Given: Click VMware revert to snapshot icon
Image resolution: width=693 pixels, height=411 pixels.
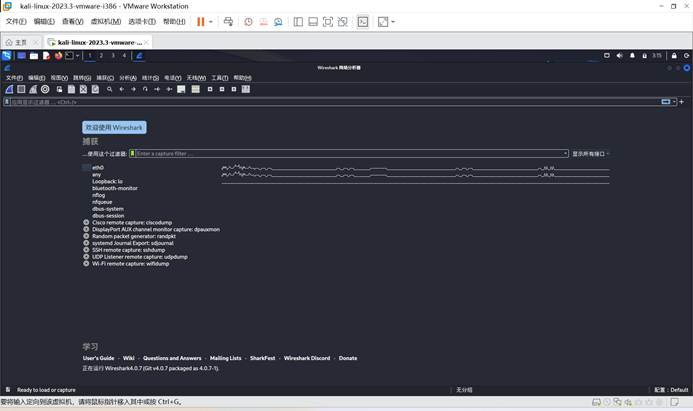Looking at the screenshot, I should [263, 22].
